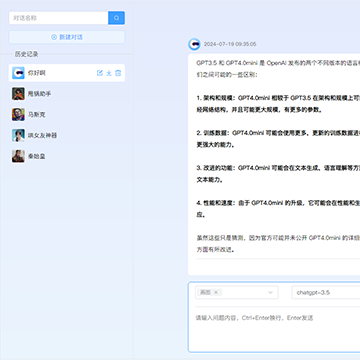Click the bot avatar beside the message timestamp

click(194, 44)
